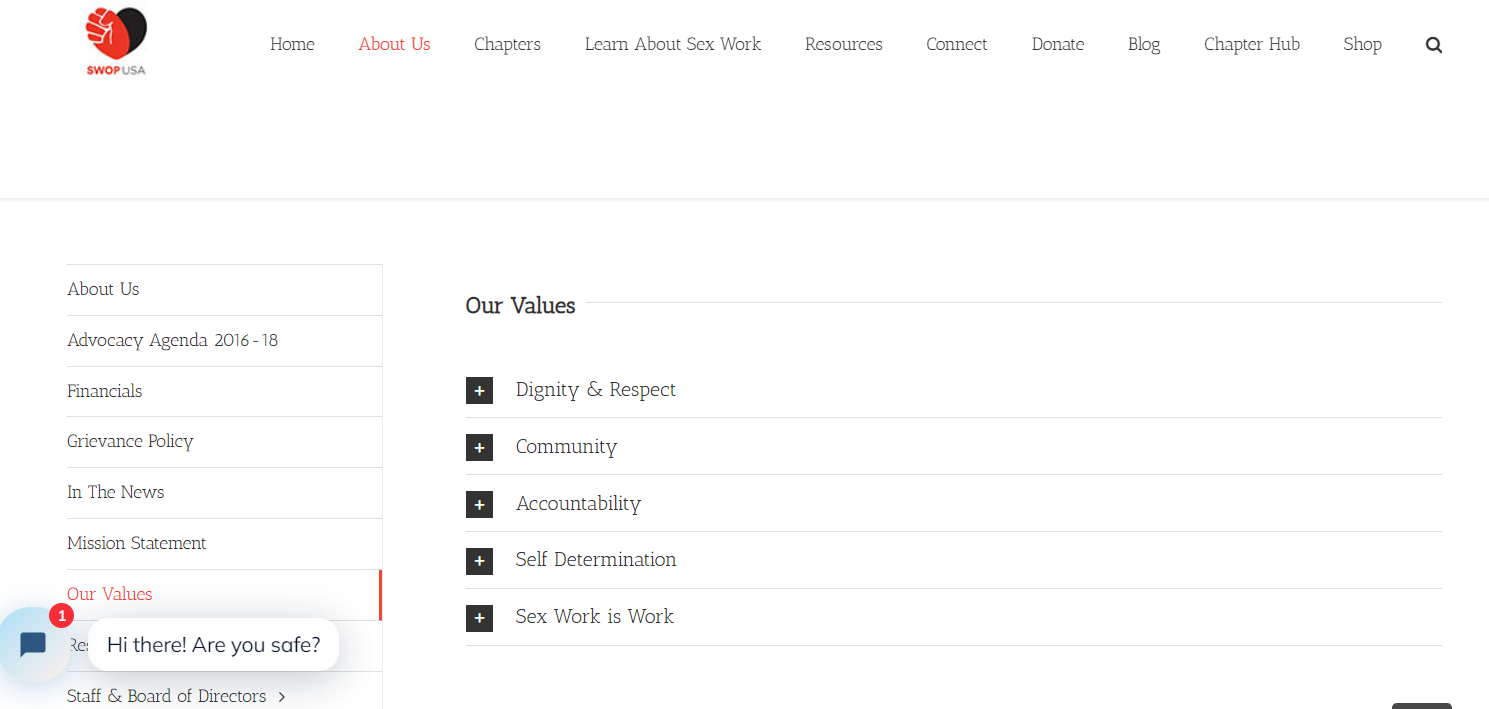The width and height of the screenshot is (1489, 709).
Task: Select Donate in the top navigation
Action: (x=1058, y=44)
